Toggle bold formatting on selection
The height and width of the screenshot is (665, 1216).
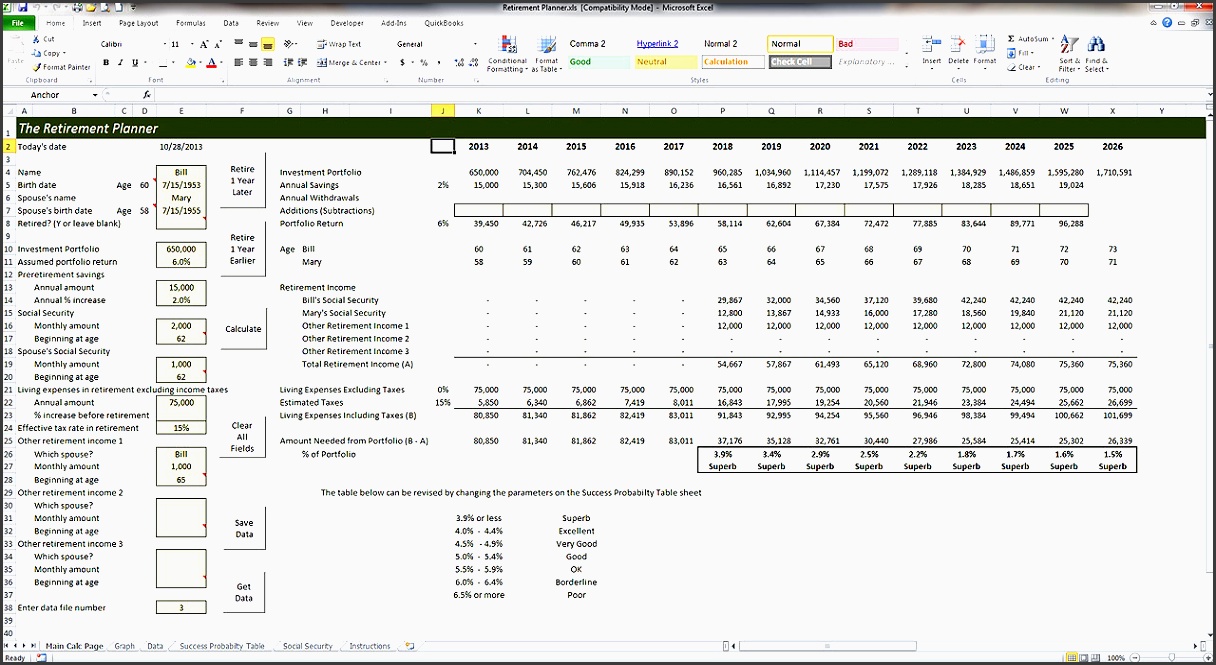pyautogui.click(x=106, y=62)
